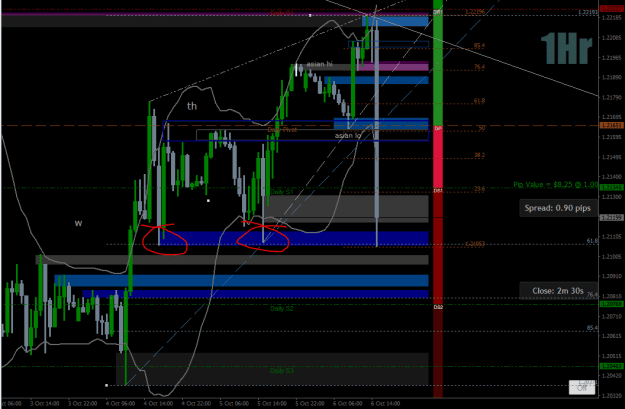Click the gray 1.21199 current price tag
Viewport: 625px width, 409px height.
(x=611, y=217)
